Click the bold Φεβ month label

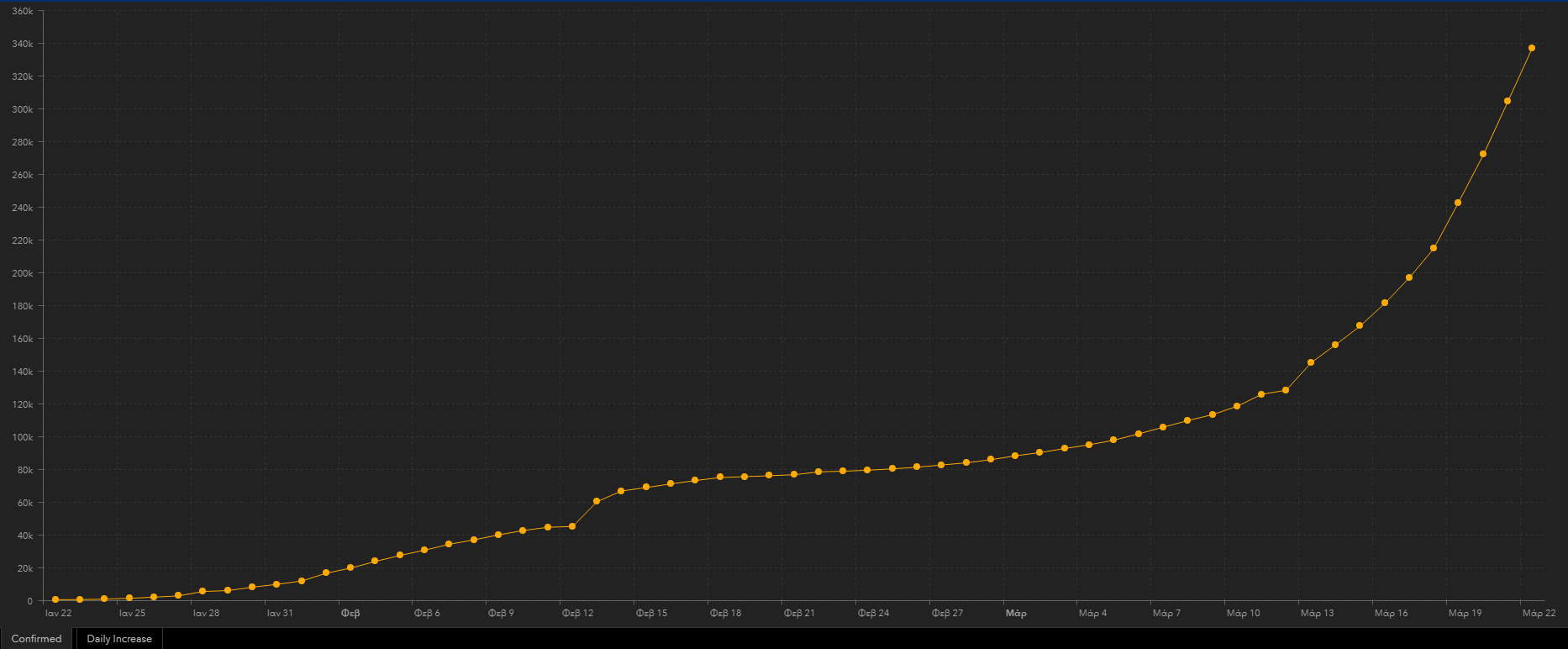[x=350, y=613]
